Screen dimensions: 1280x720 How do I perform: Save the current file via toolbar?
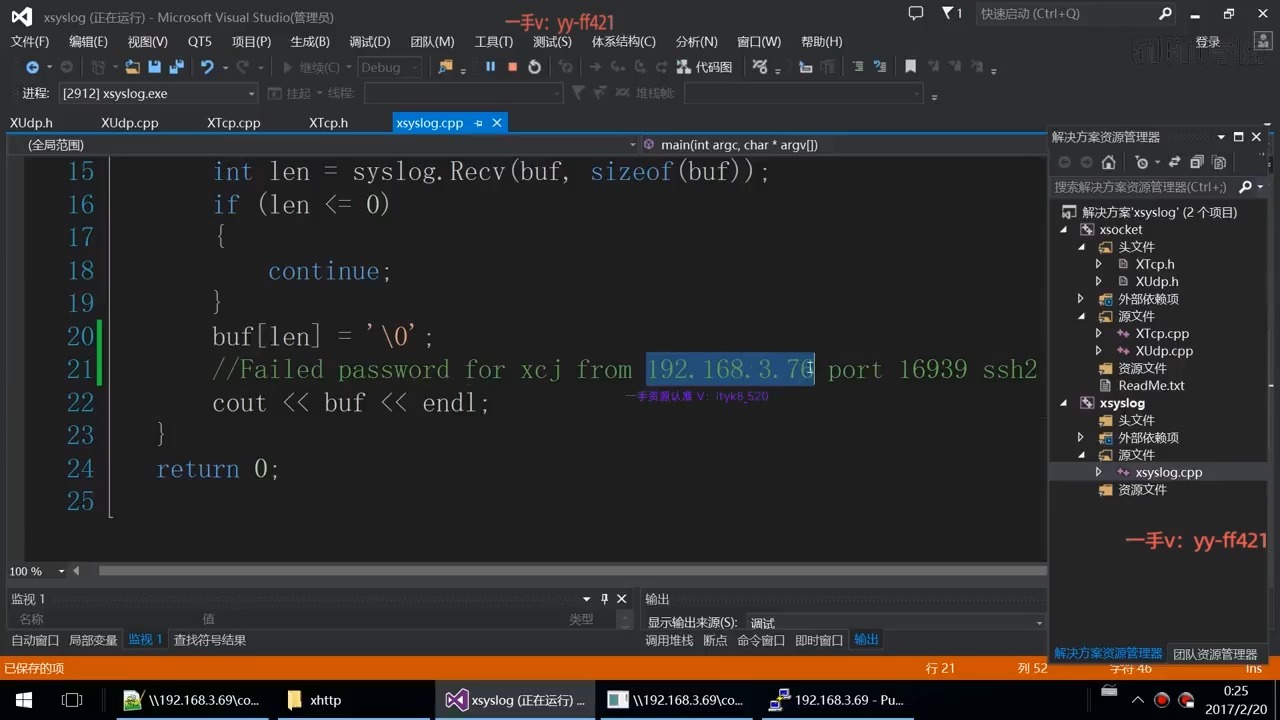coord(155,67)
